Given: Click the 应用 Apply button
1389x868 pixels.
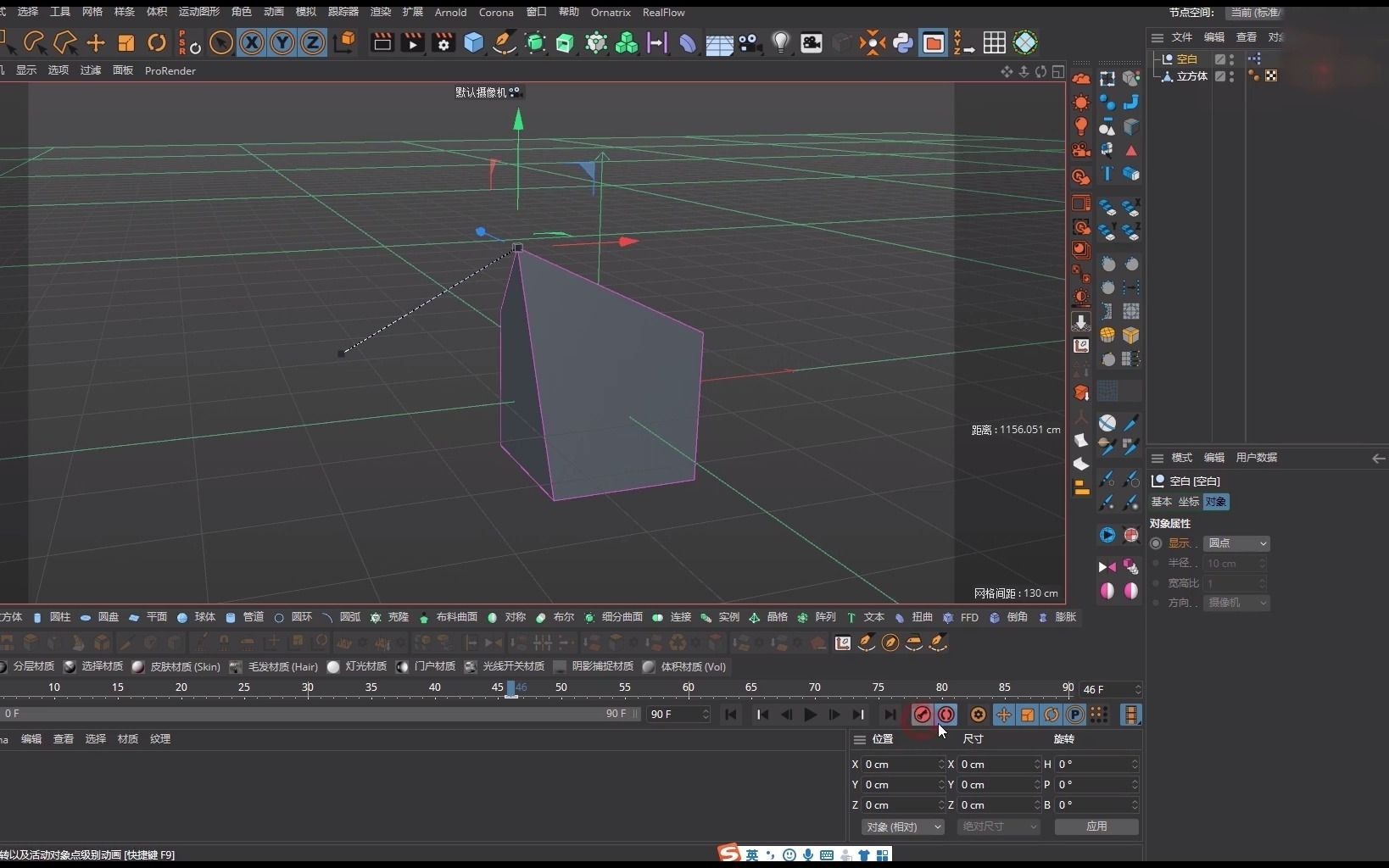Looking at the screenshot, I should [1096, 826].
